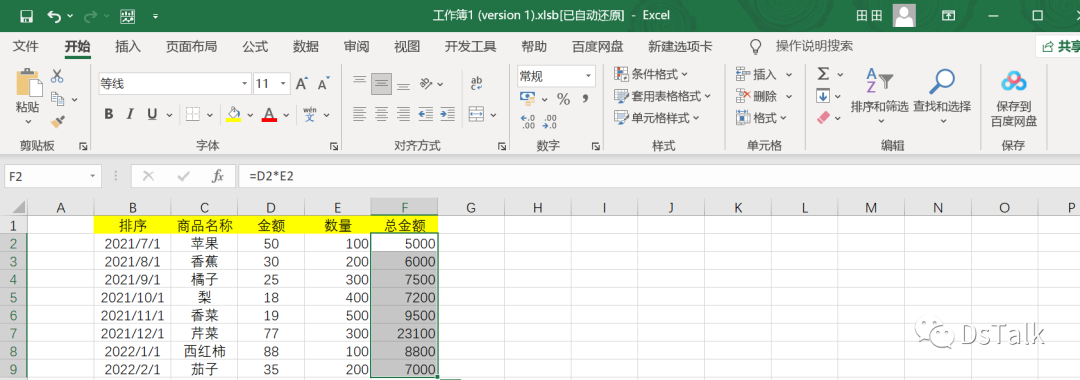Switch to the 视图 tab

[x=407, y=47]
